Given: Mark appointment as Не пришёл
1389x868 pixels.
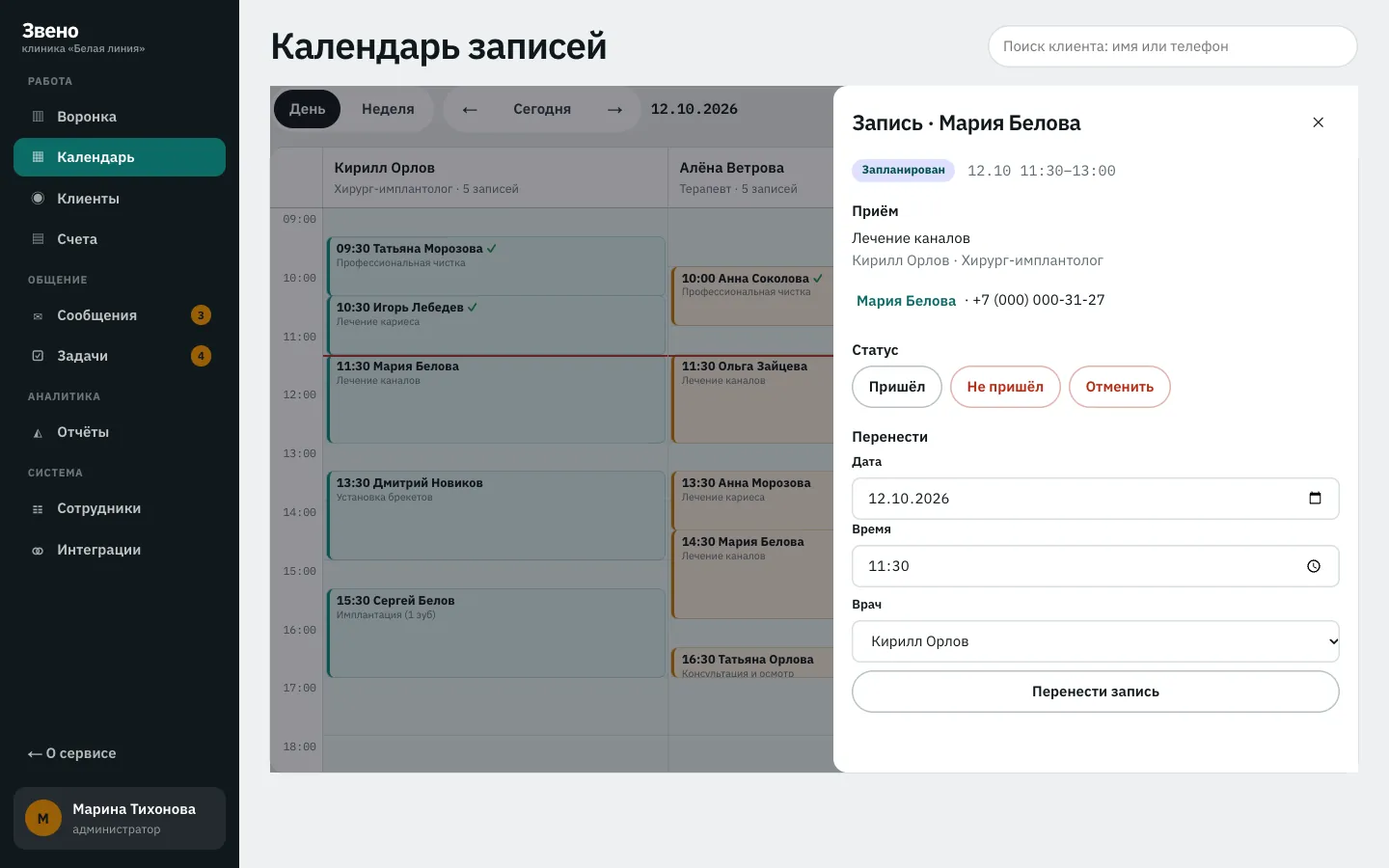Looking at the screenshot, I should point(1005,387).
